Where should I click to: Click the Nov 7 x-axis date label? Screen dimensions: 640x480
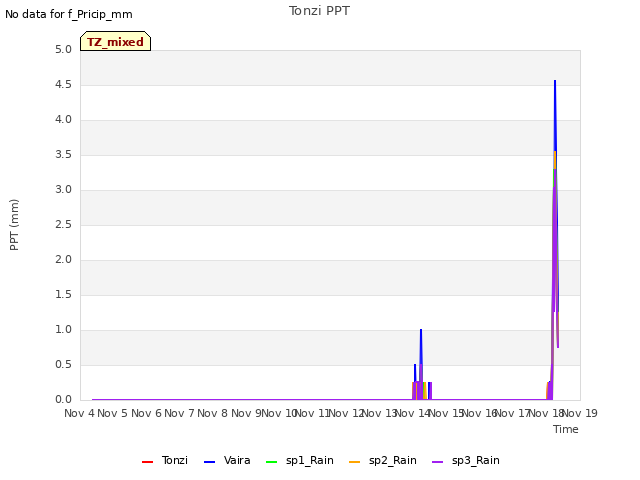coord(180,413)
